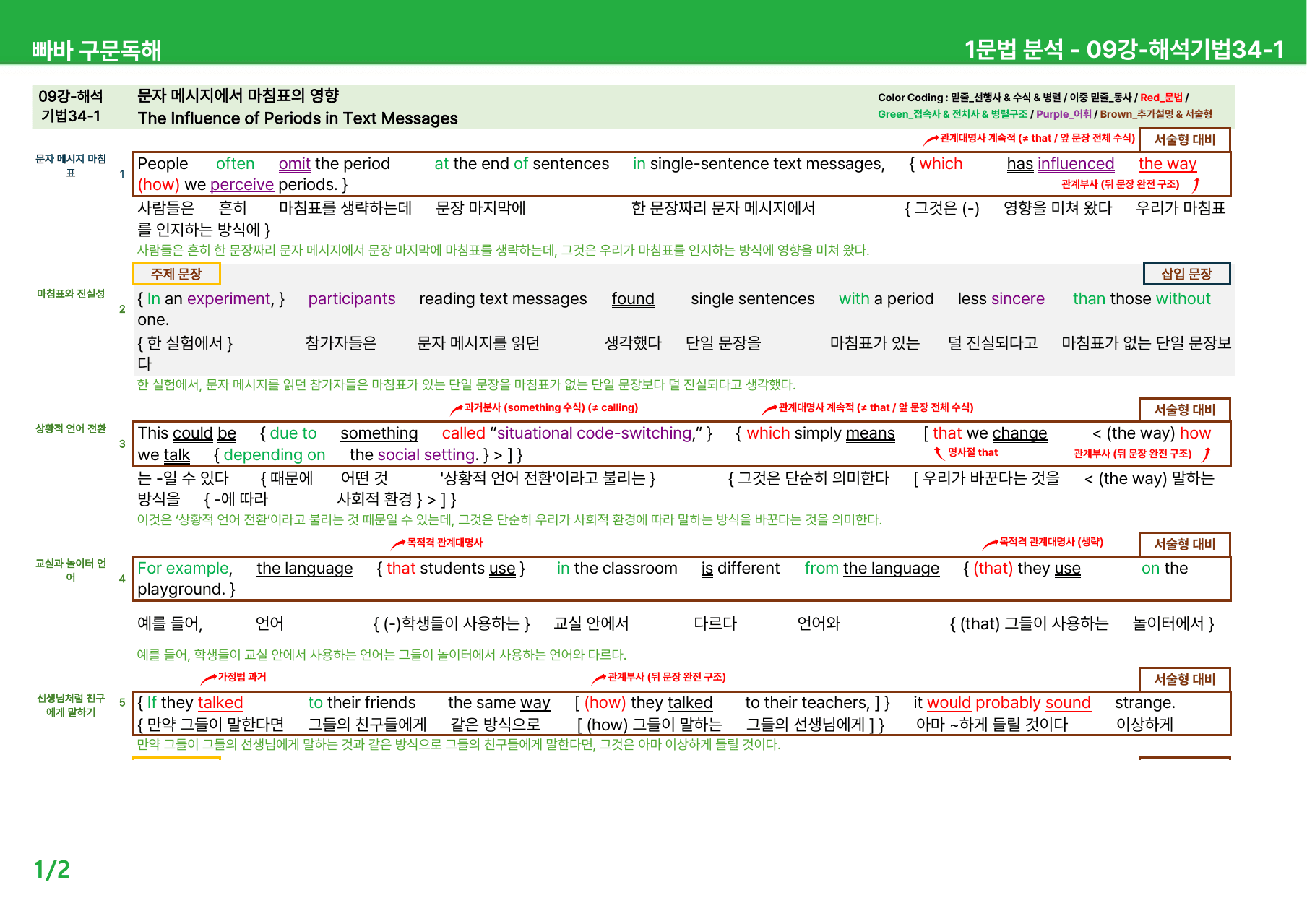Viewport: 1307px width, 924px height.
Task: Select the Korean title "문자 메시지에서 마침표의 영향"
Action: pos(238,95)
